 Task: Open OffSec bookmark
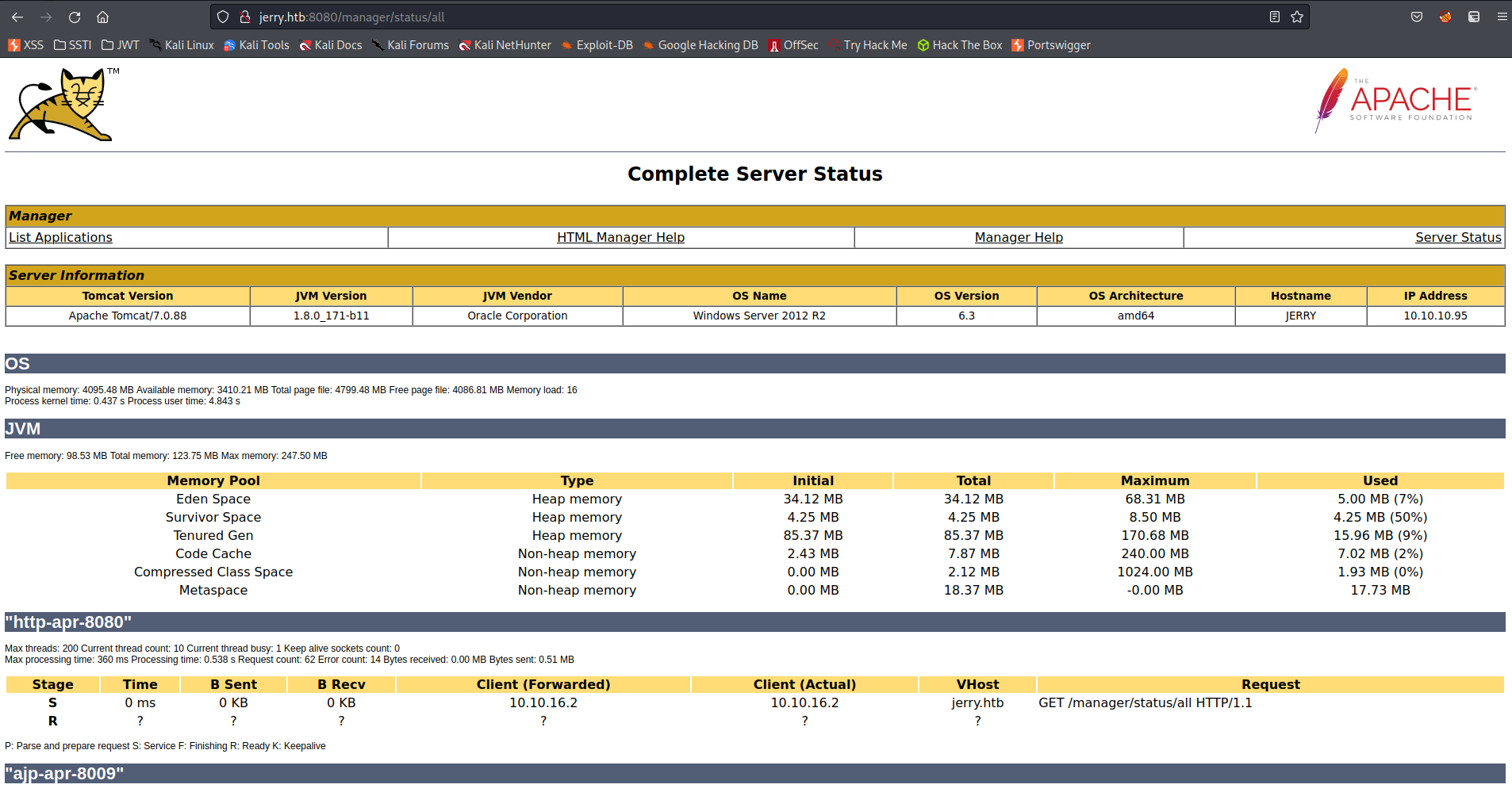click(793, 45)
